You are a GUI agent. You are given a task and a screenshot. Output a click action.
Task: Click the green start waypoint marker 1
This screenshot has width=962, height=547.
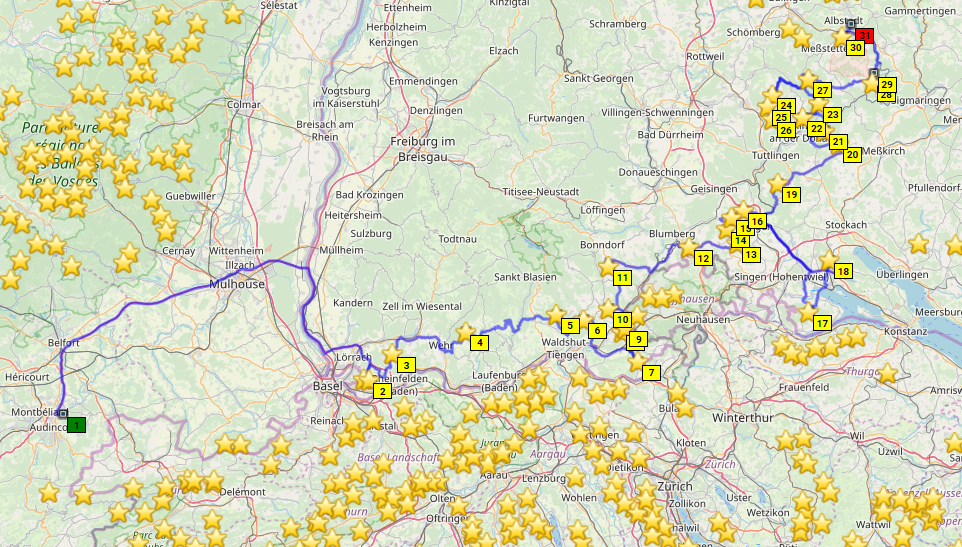[x=78, y=425]
